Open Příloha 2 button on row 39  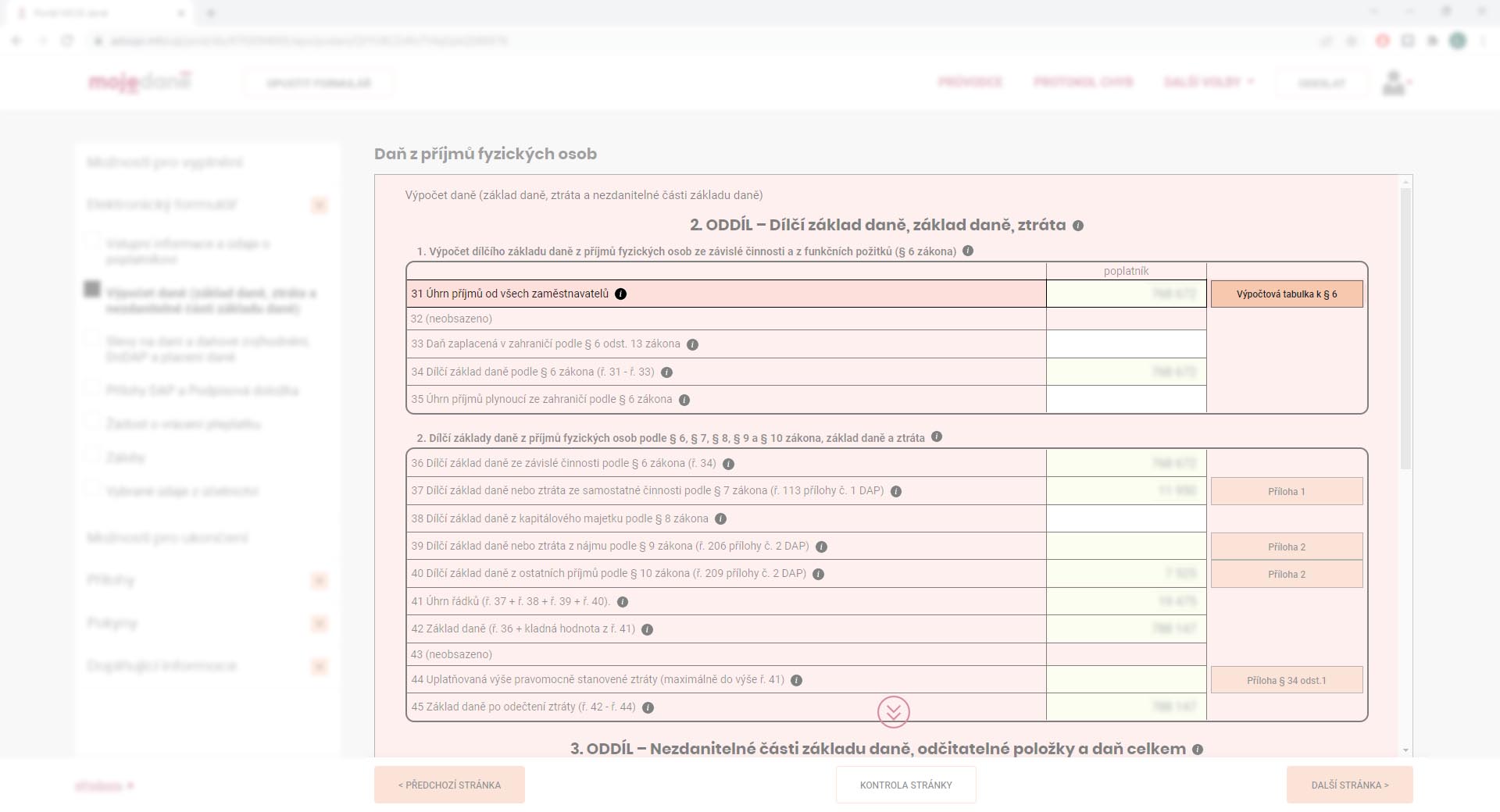pos(1287,547)
